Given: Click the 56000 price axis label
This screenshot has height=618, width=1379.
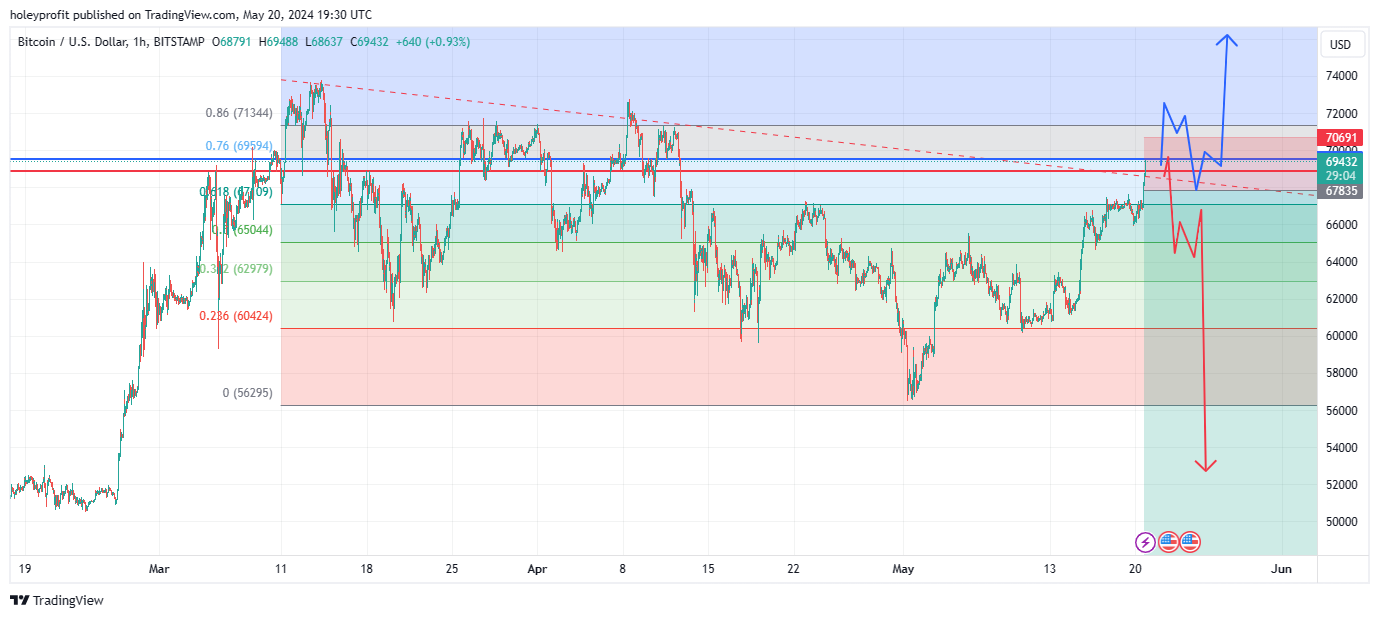Looking at the screenshot, I should point(1341,411).
